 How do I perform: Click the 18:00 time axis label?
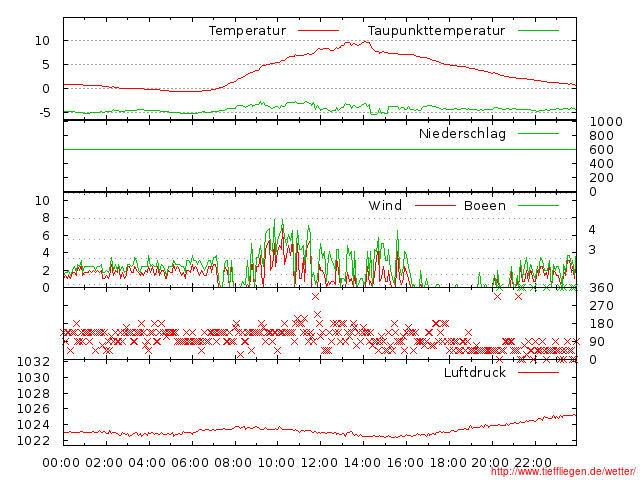click(x=448, y=463)
